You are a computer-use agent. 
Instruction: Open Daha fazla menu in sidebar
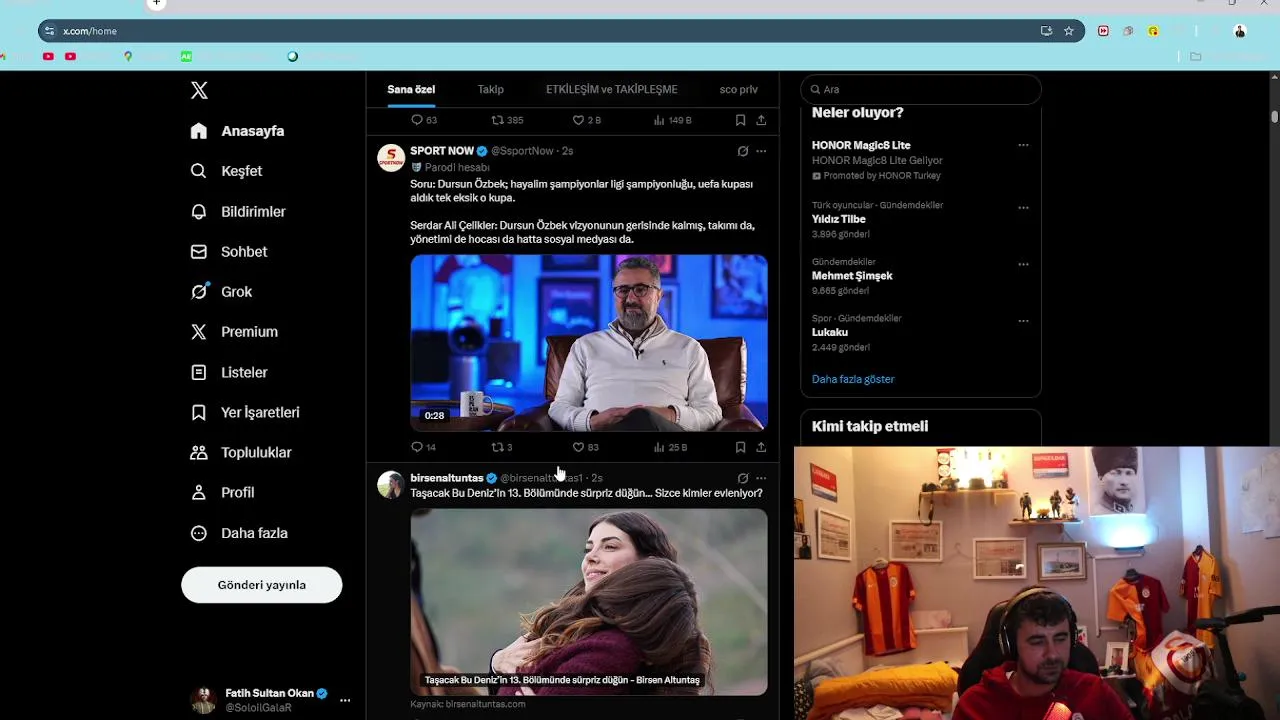point(239,533)
